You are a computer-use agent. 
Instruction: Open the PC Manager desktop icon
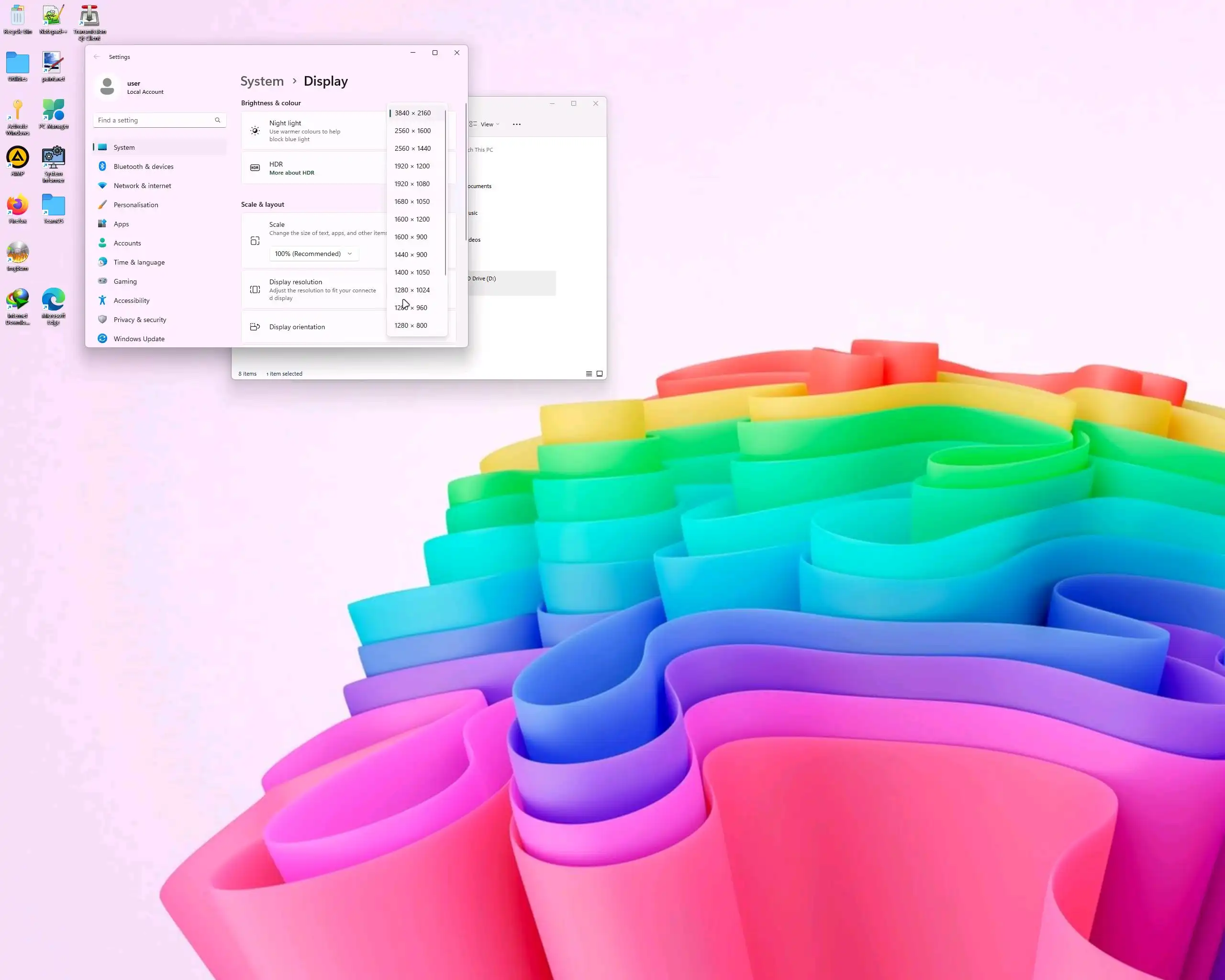tap(54, 111)
